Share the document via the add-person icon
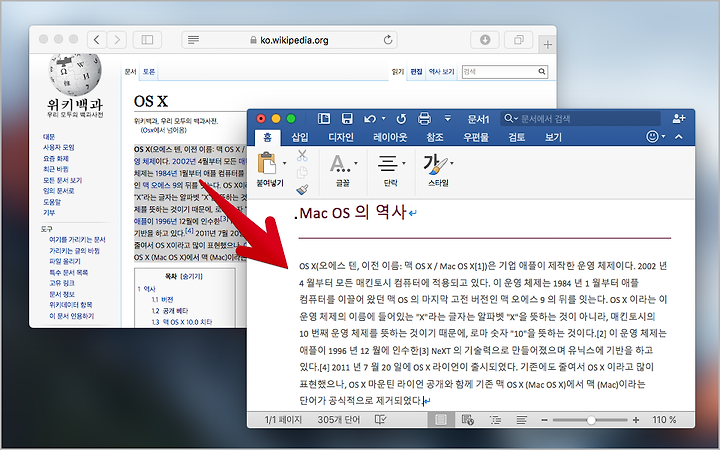The width and height of the screenshot is (720, 450). tap(679, 119)
